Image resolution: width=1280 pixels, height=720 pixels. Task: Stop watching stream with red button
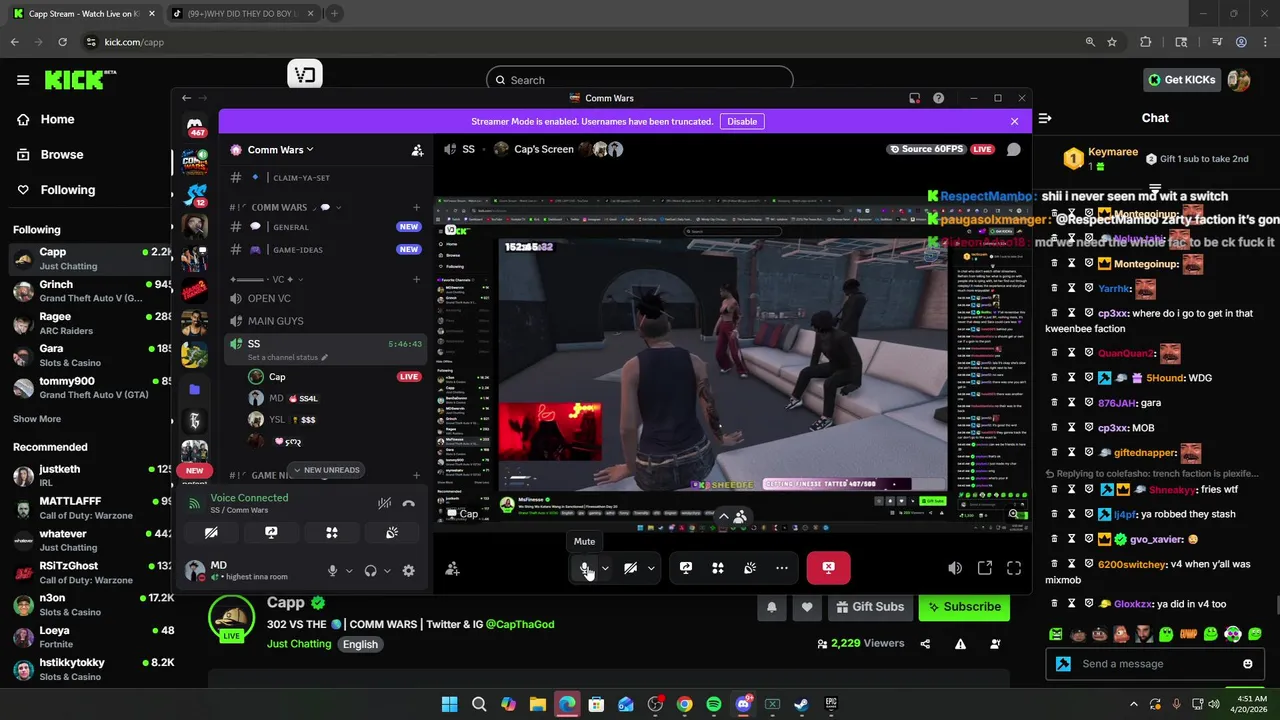pos(828,568)
